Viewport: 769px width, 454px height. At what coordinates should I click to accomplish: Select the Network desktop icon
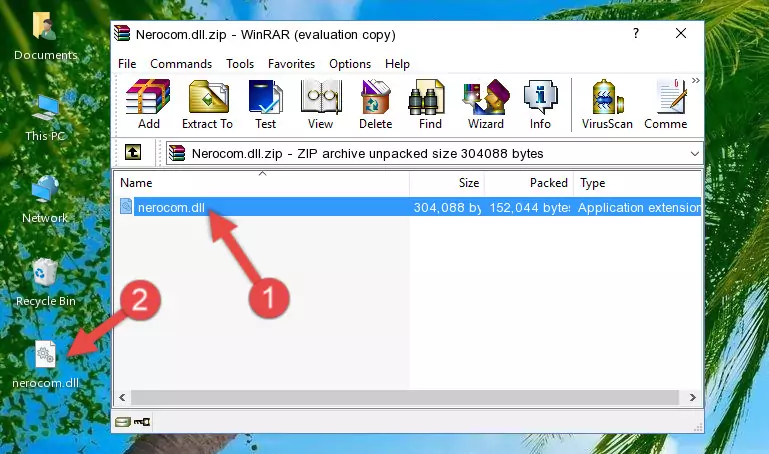pyautogui.click(x=45, y=200)
